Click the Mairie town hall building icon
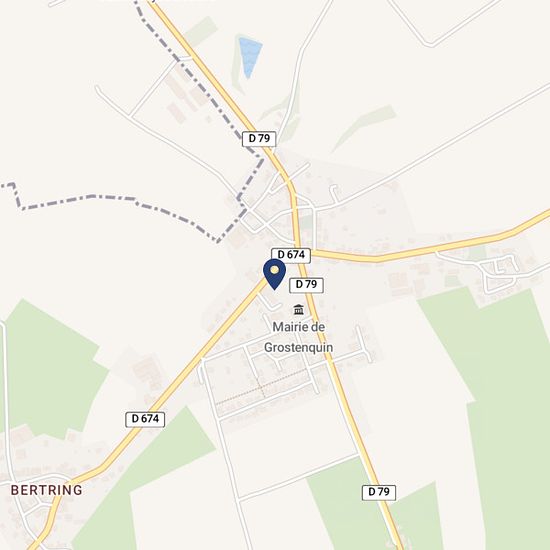The width and height of the screenshot is (550, 550). (299, 309)
